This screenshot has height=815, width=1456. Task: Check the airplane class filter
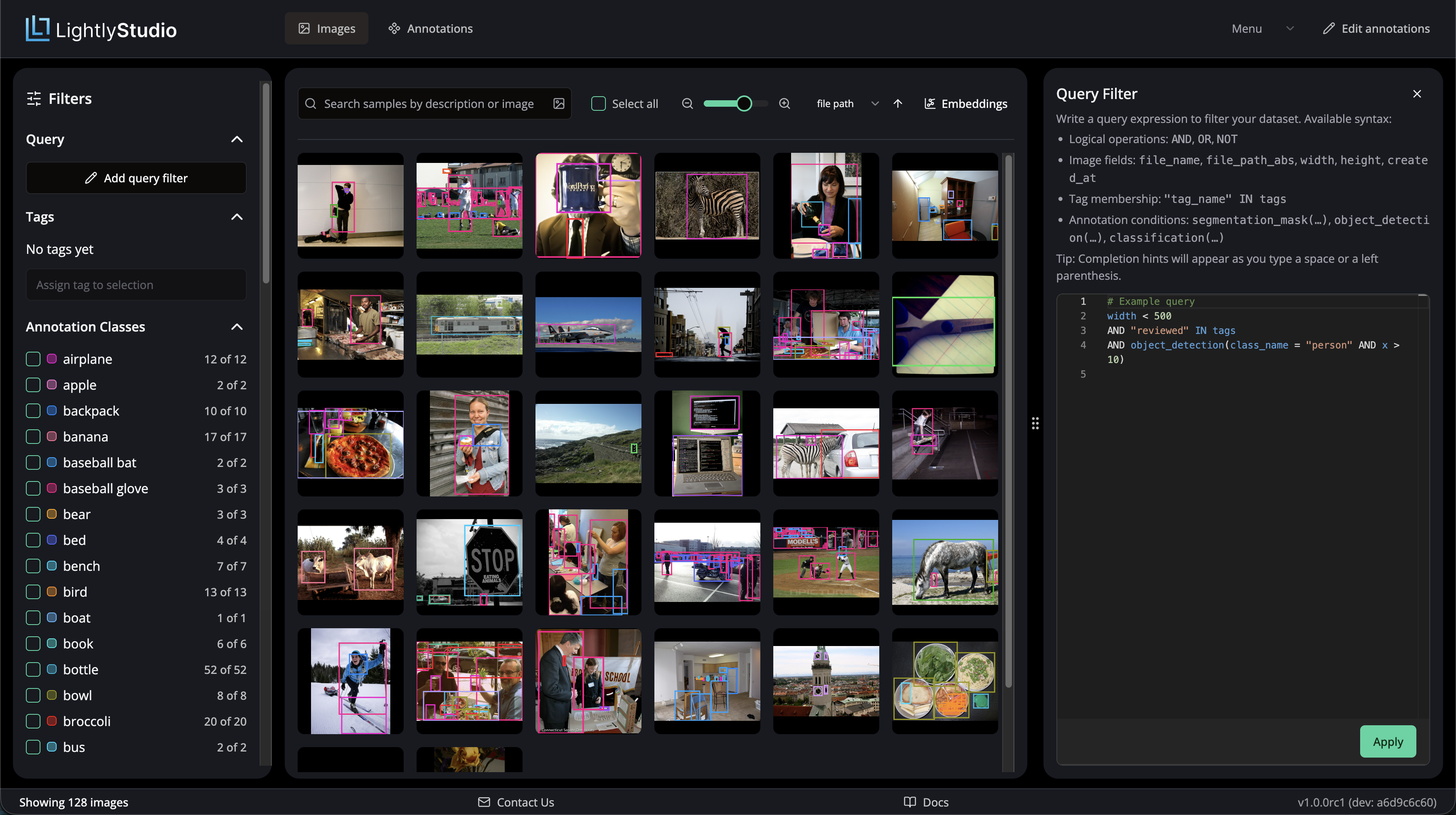[33, 359]
